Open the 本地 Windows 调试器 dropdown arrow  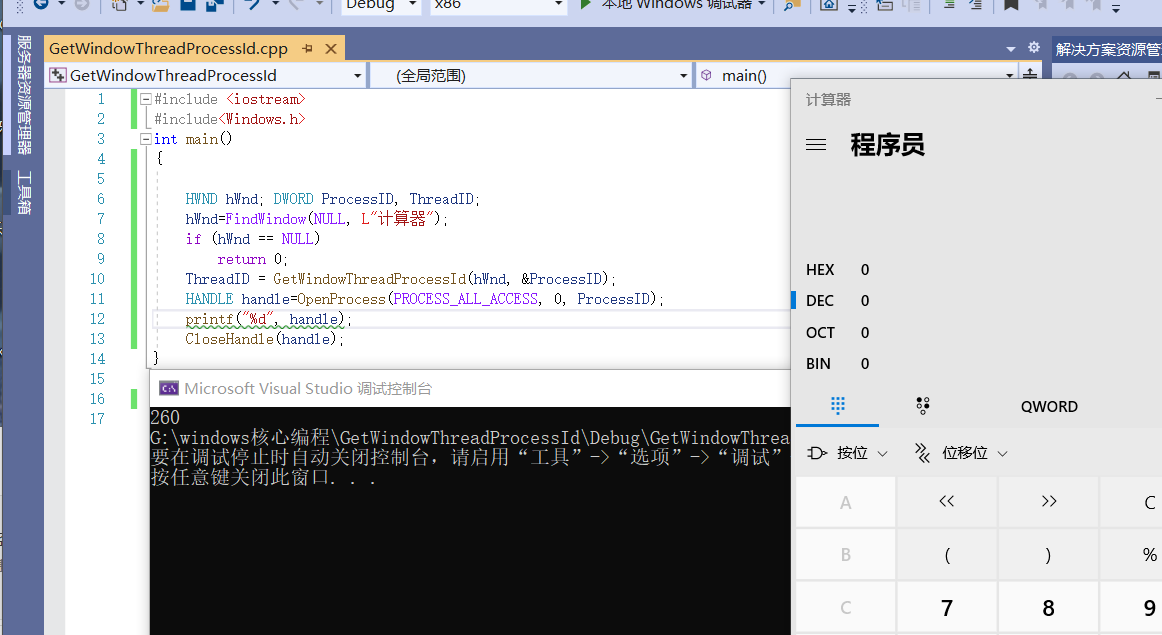[x=762, y=4]
